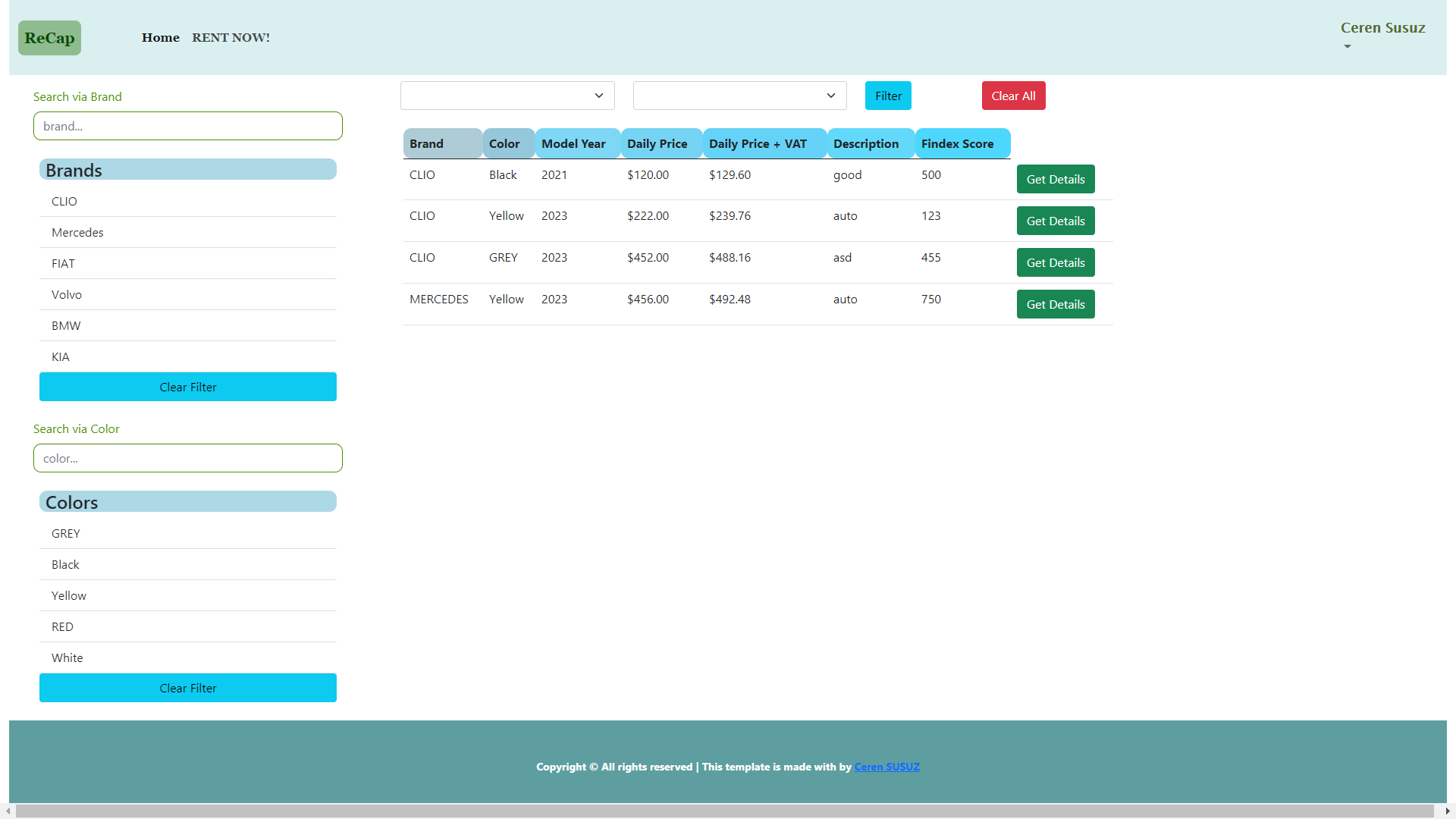
Task: Clear the color filter with Clear Filter
Action: [187, 688]
